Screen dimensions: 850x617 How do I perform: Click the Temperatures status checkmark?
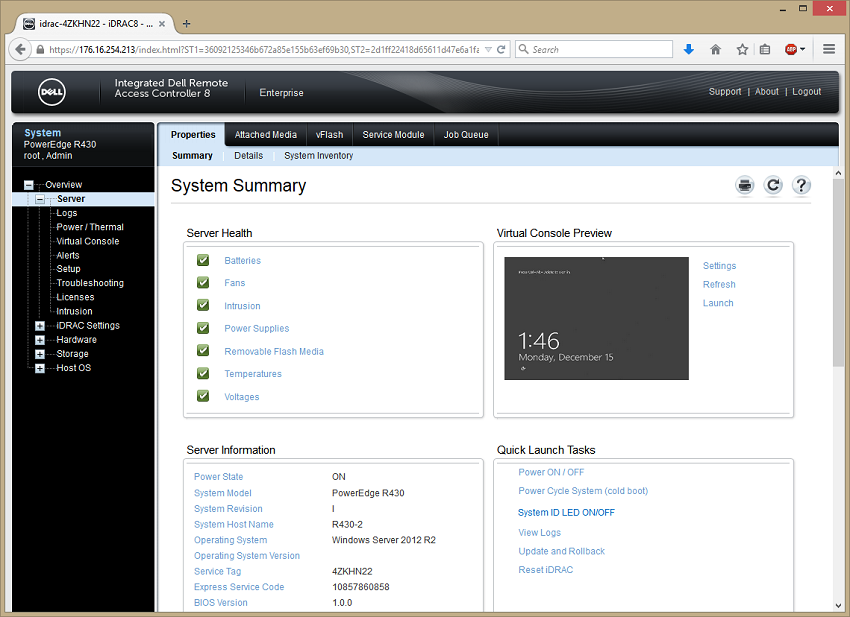coord(203,374)
